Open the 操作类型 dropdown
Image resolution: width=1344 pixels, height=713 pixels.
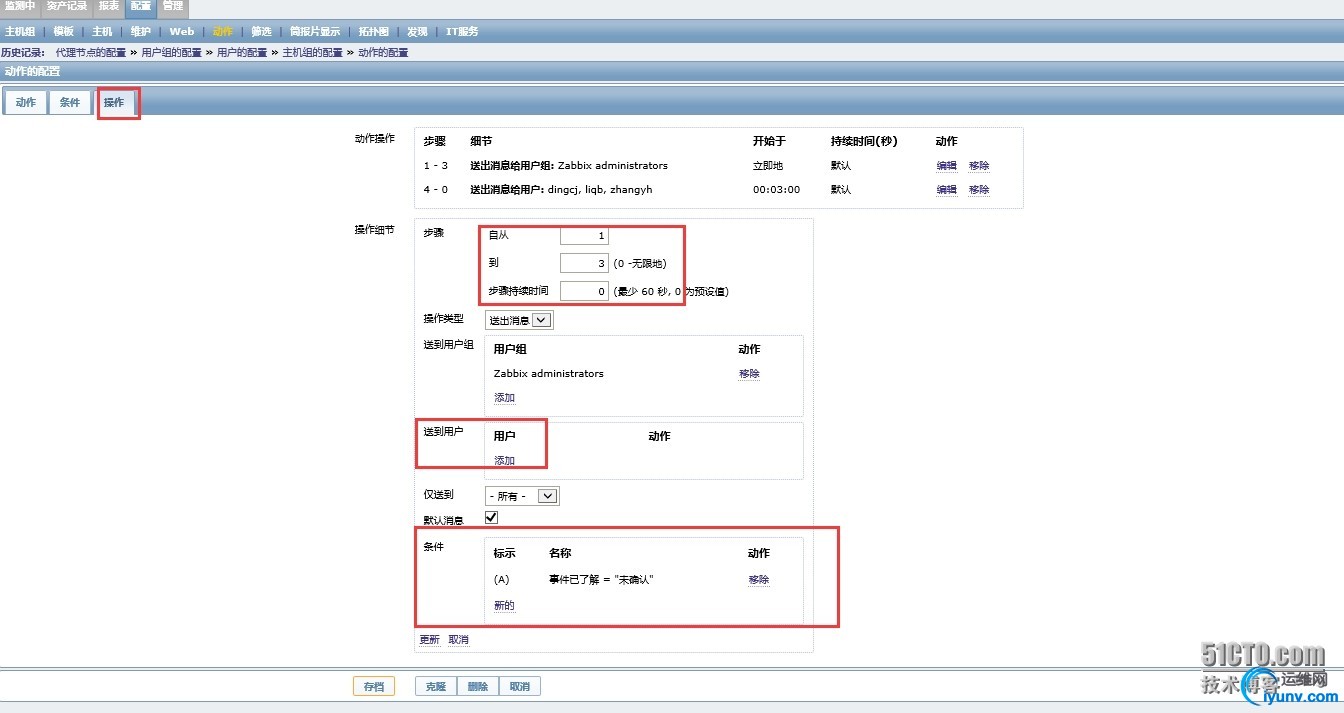[519, 320]
